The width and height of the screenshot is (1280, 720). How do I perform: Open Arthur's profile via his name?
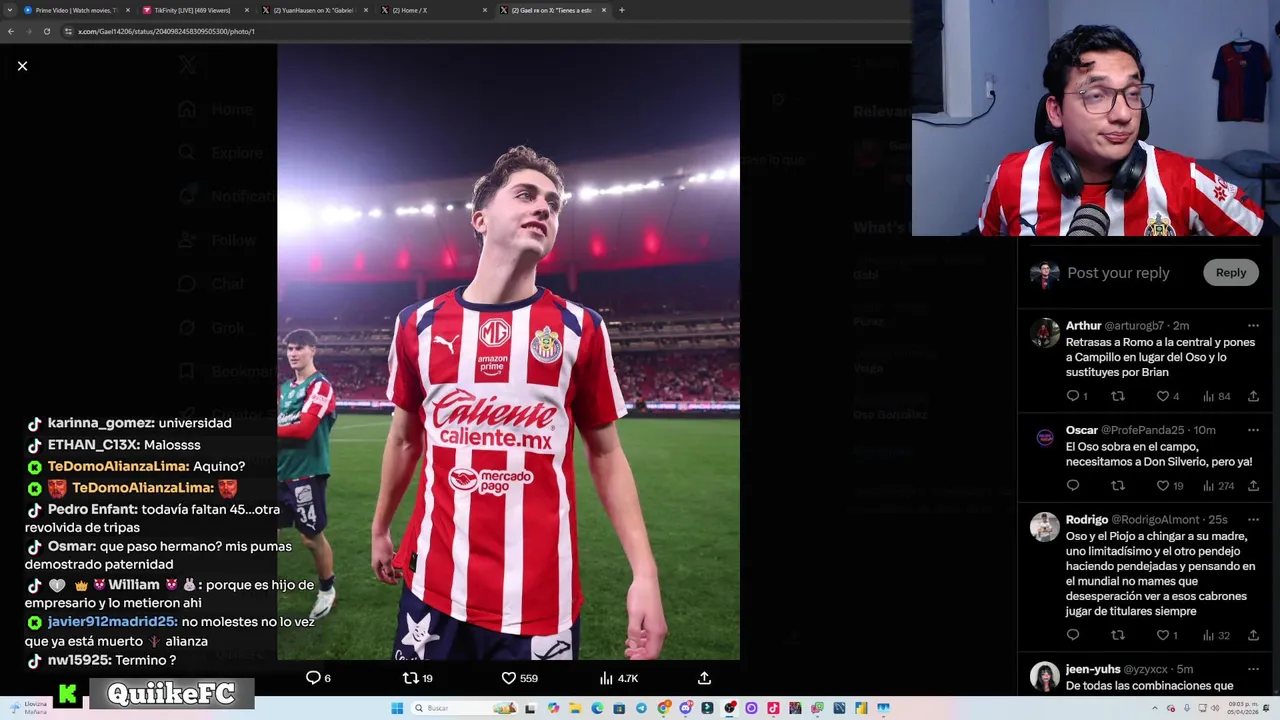pyautogui.click(x=1083, y=326)
